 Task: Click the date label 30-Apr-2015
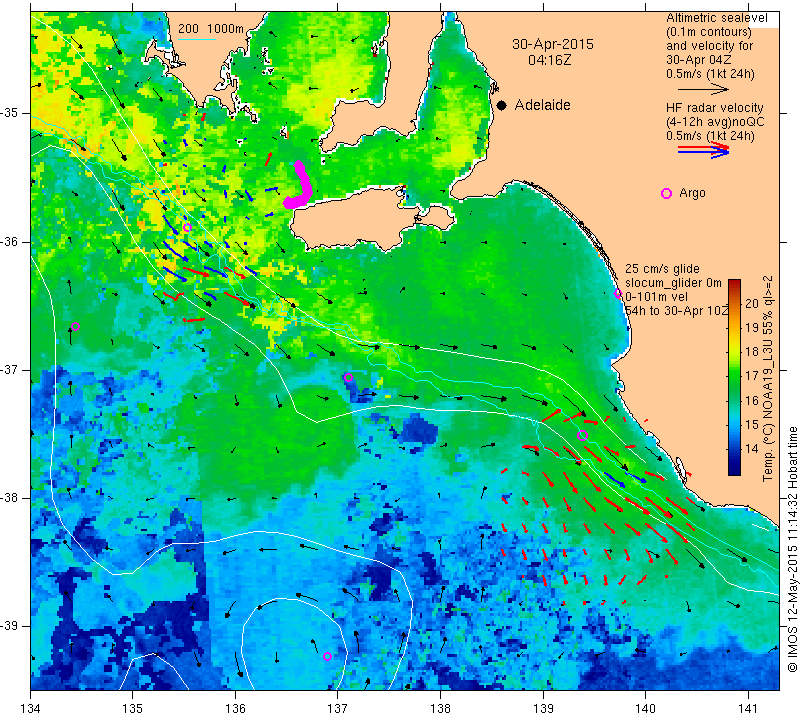[x=553, y=44]
